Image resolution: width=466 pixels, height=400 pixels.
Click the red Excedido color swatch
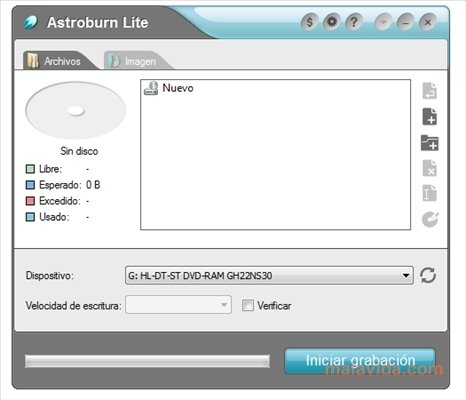click(x=30, y=201)
